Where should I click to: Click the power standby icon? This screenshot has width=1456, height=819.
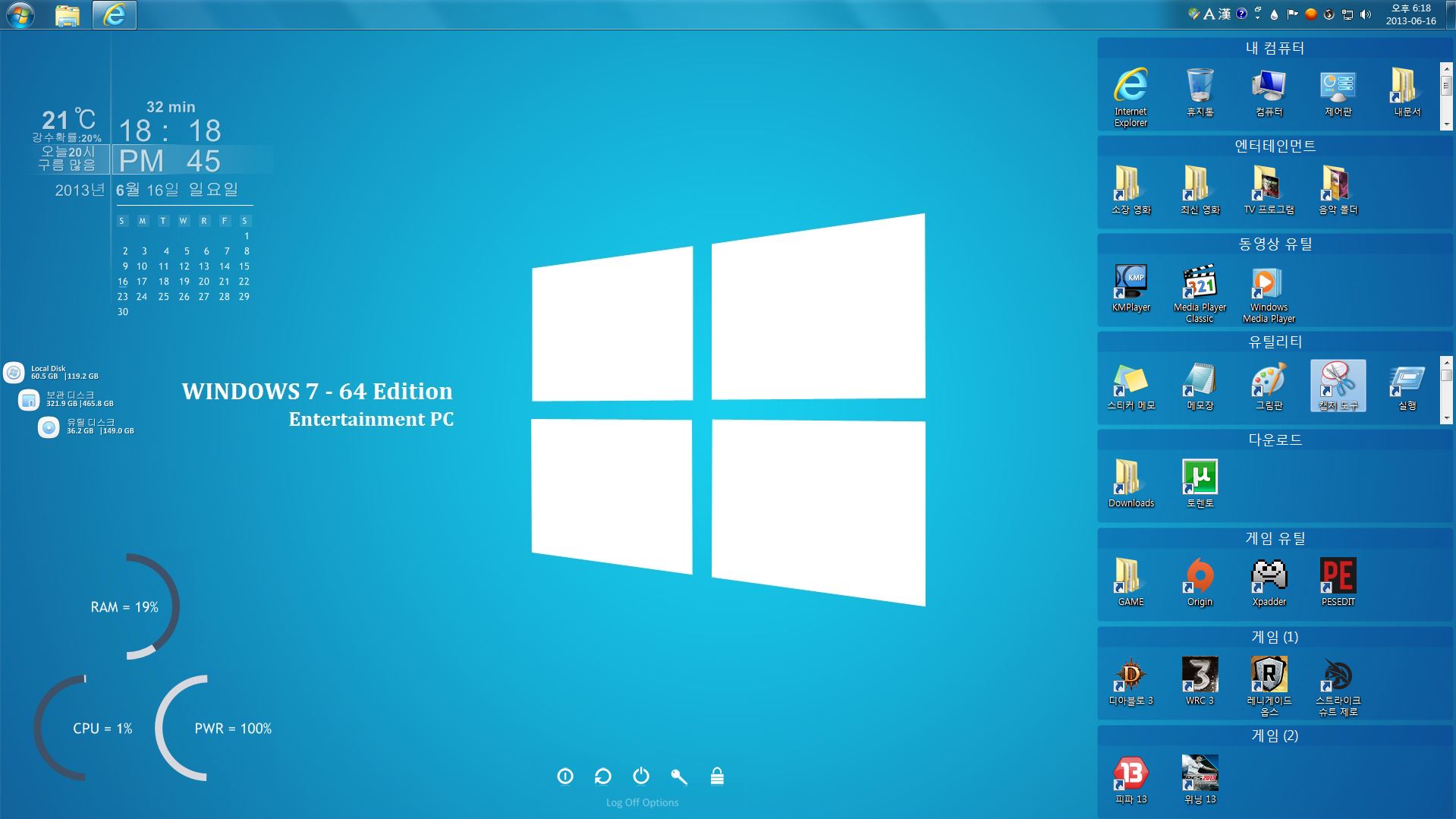pos(641,776)
